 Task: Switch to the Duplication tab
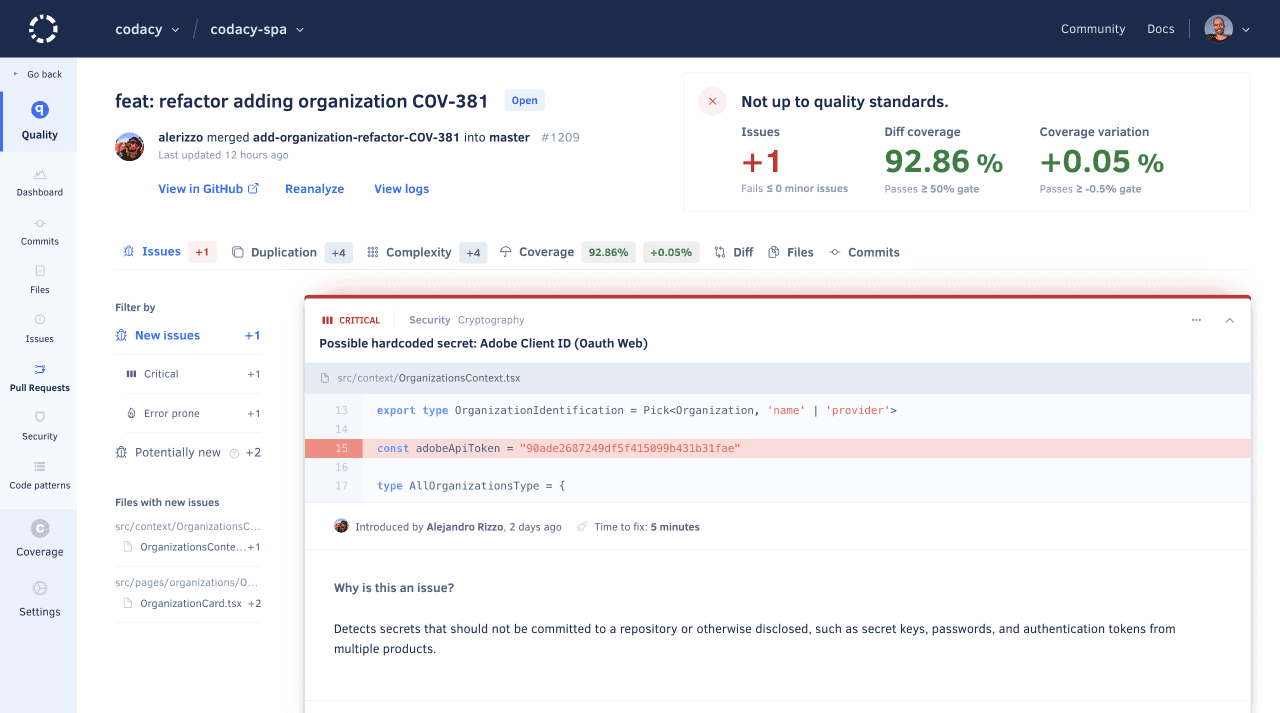(283, 251)
